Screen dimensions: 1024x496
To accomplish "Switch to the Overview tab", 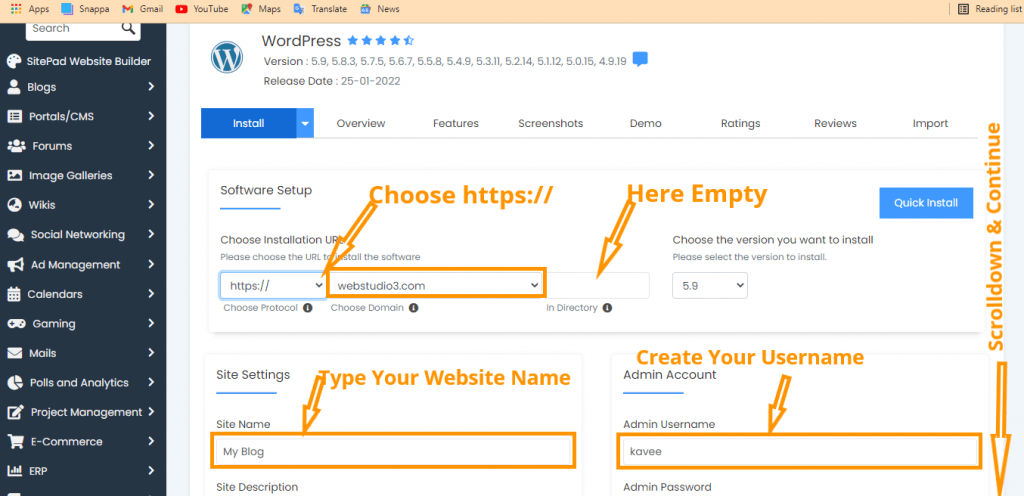I will 360,123.
